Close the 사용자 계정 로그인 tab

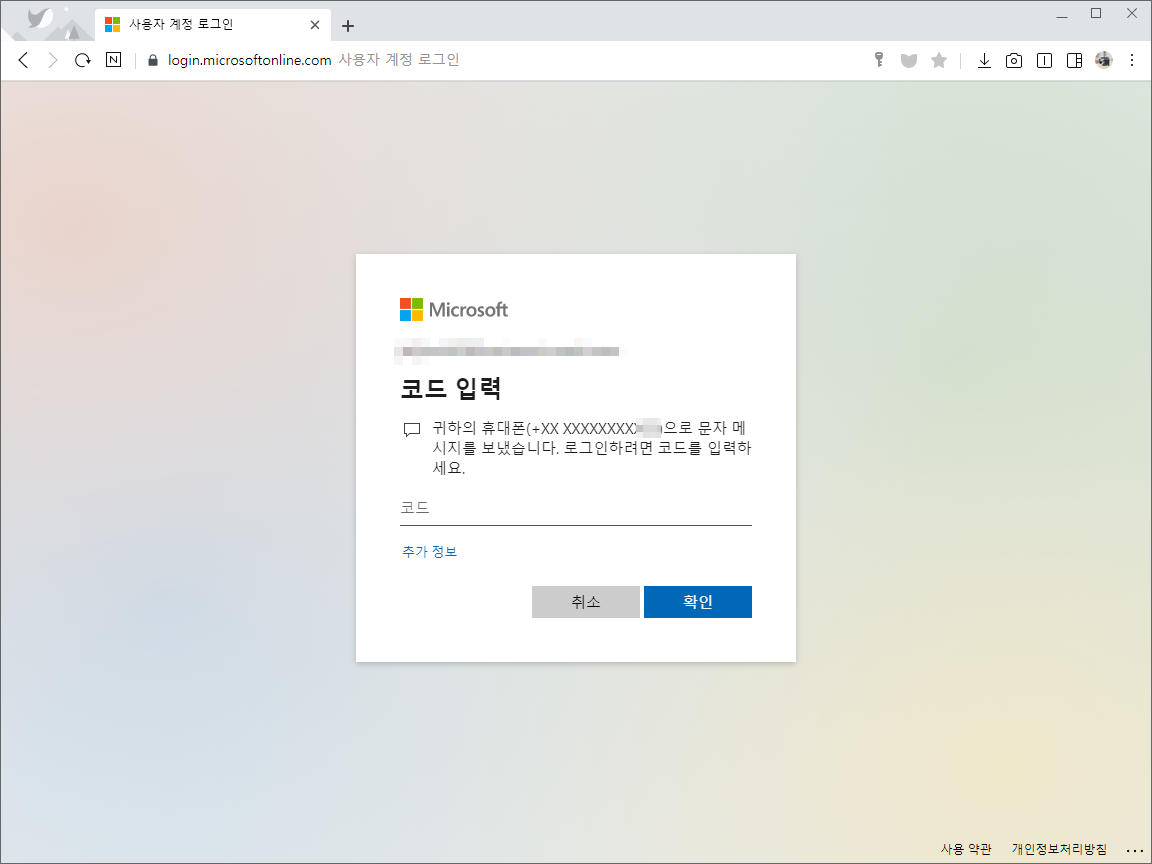315,25
